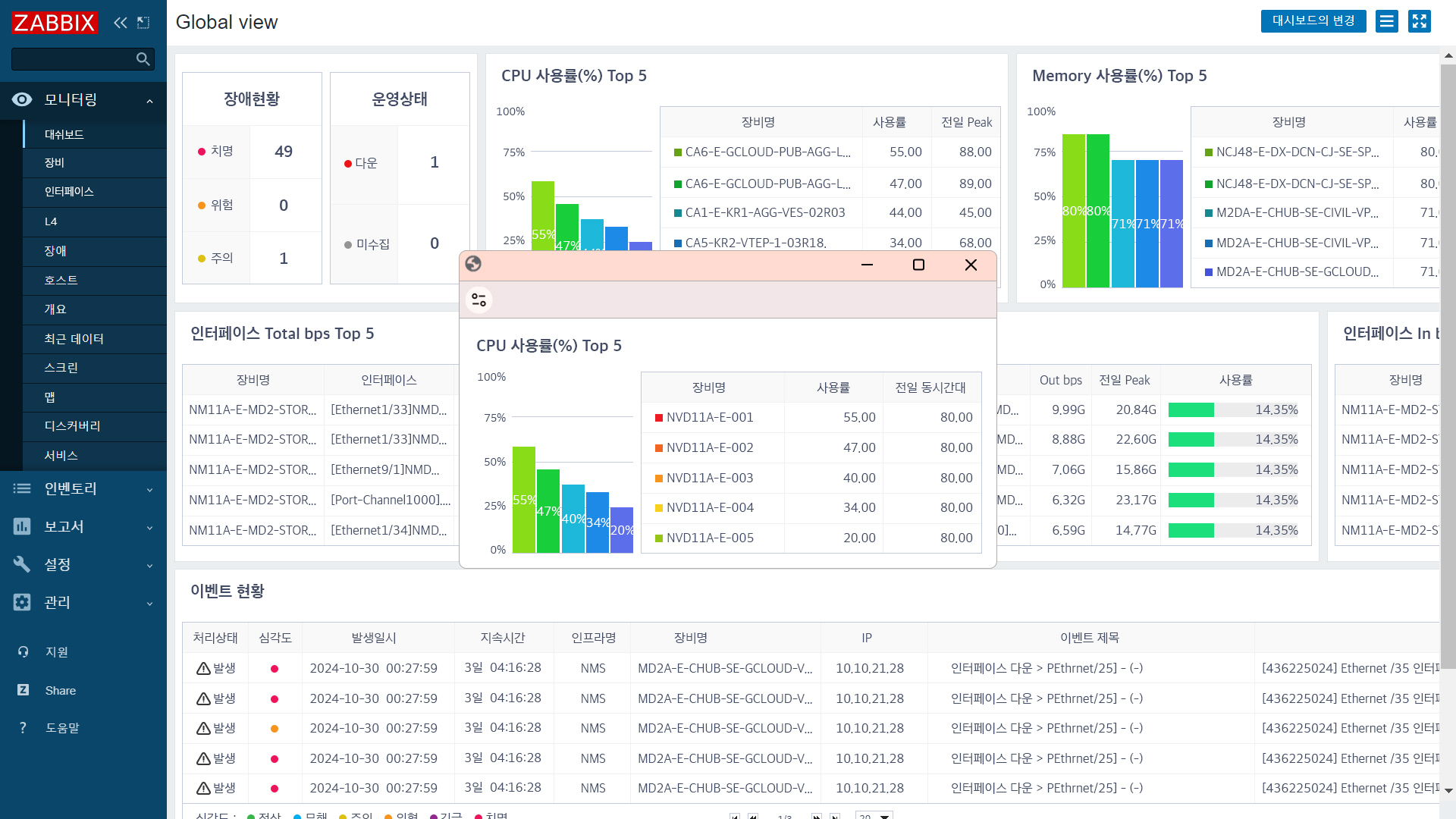Viewport: 1456px width, 819px height.
Task: Click the bar chart icon beside 보고서
Action: click(x=22, y=526)
